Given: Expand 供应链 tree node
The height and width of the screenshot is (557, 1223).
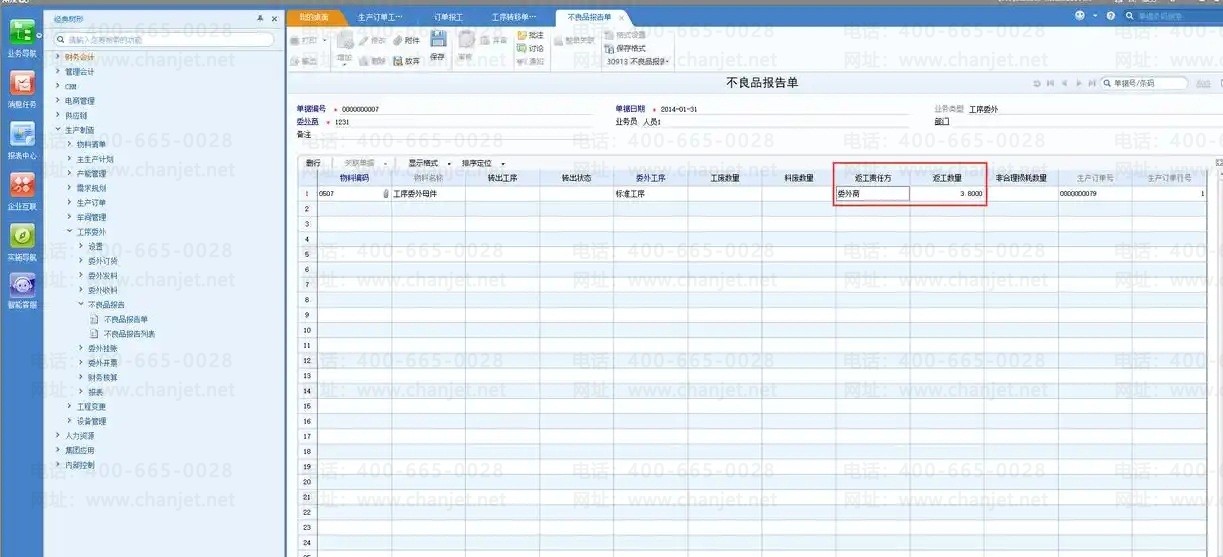Looking at the screenshot, I should click(x=58, y=115).
